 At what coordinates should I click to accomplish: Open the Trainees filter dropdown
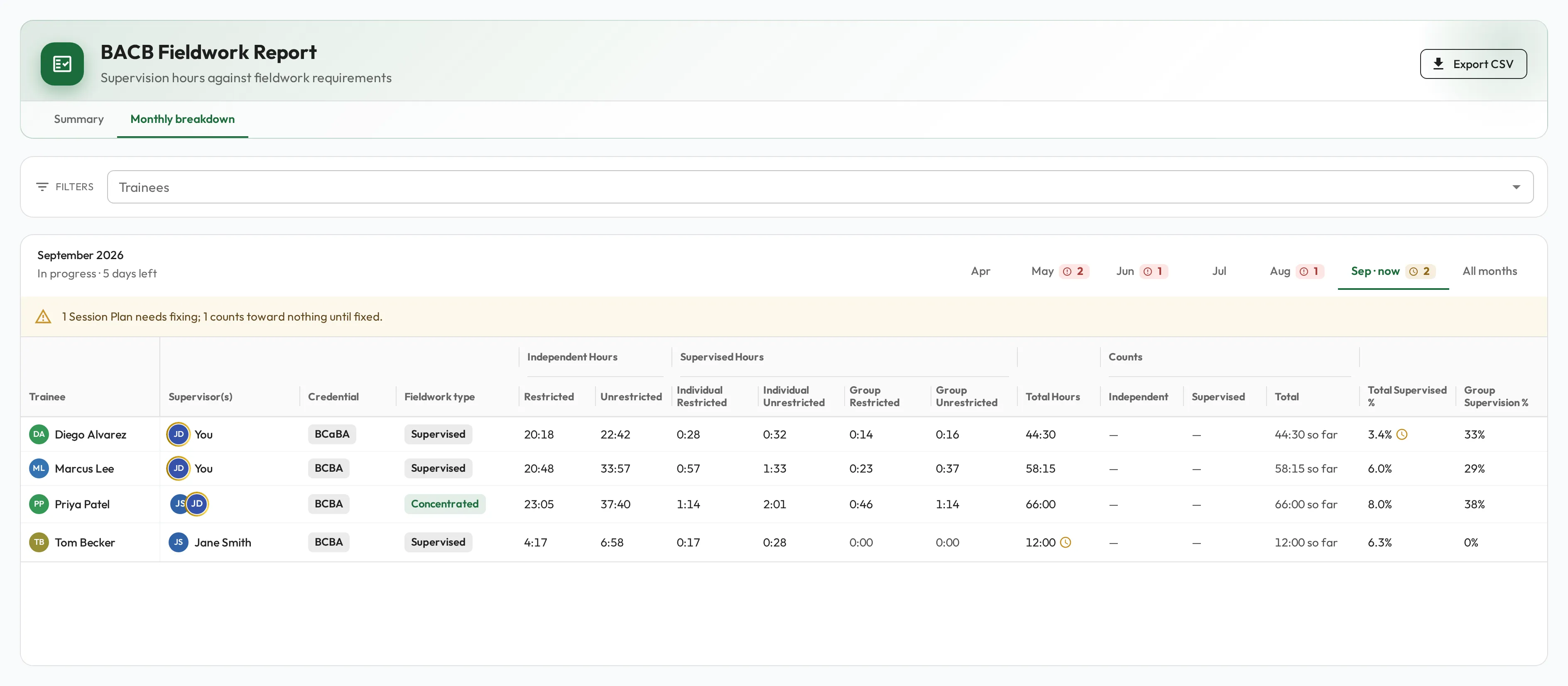coord(820,187)
